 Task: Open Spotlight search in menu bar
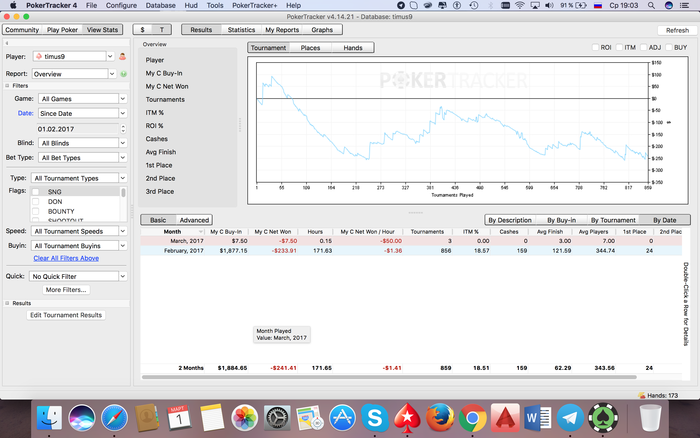(x=651, y=5)
